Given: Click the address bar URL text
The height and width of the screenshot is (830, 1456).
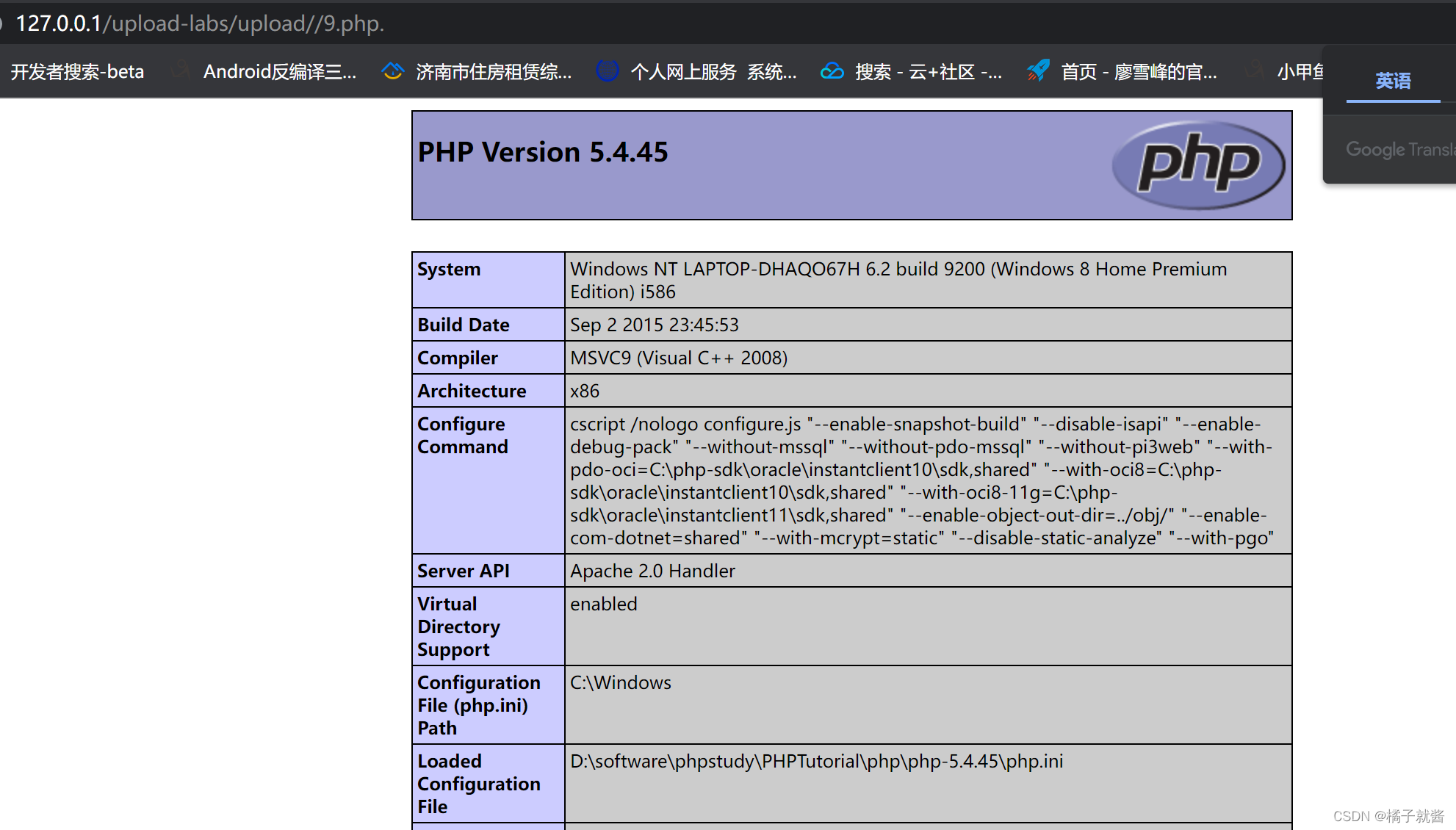Looking at the screenshot, I should 200,24.
